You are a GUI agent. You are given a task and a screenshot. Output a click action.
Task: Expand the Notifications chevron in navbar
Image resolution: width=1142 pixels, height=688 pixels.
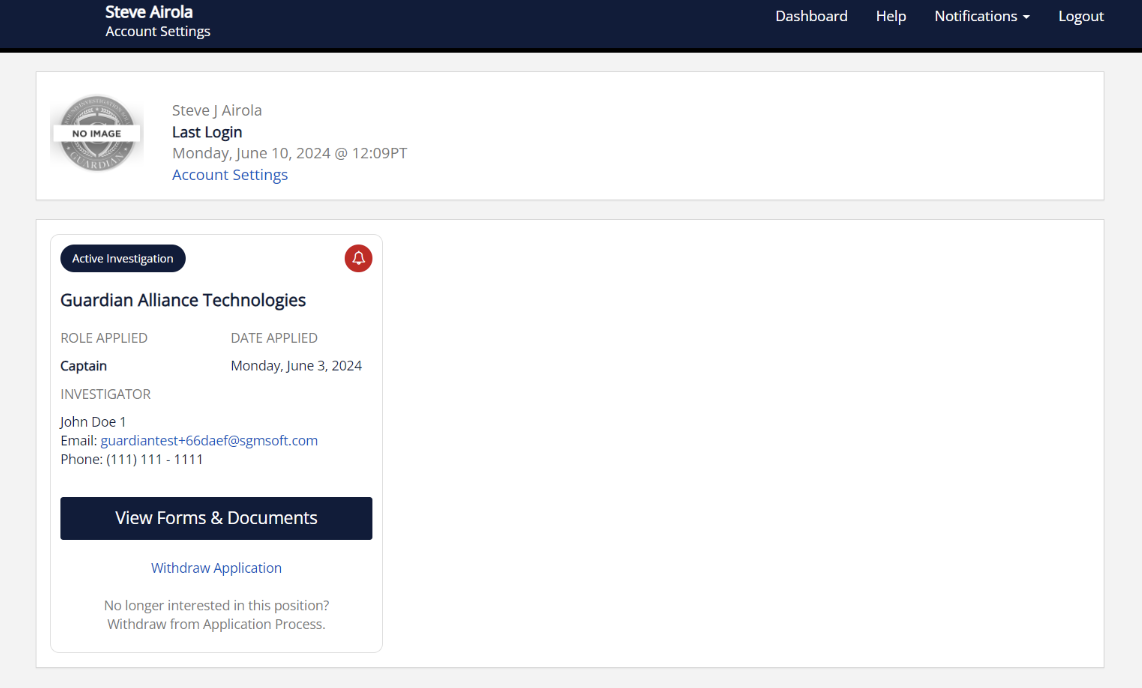tap(1025, 16)
